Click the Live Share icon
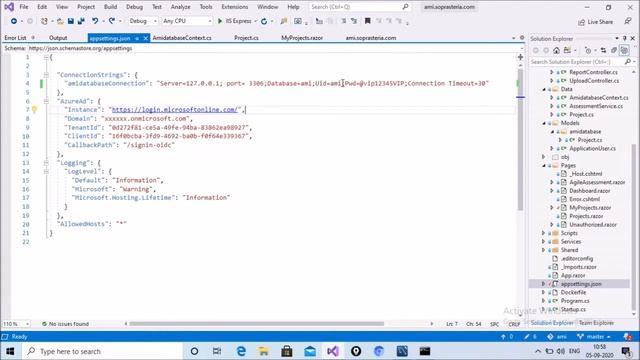The width and height of the screenshot is (640, 360). pos(582,22)
